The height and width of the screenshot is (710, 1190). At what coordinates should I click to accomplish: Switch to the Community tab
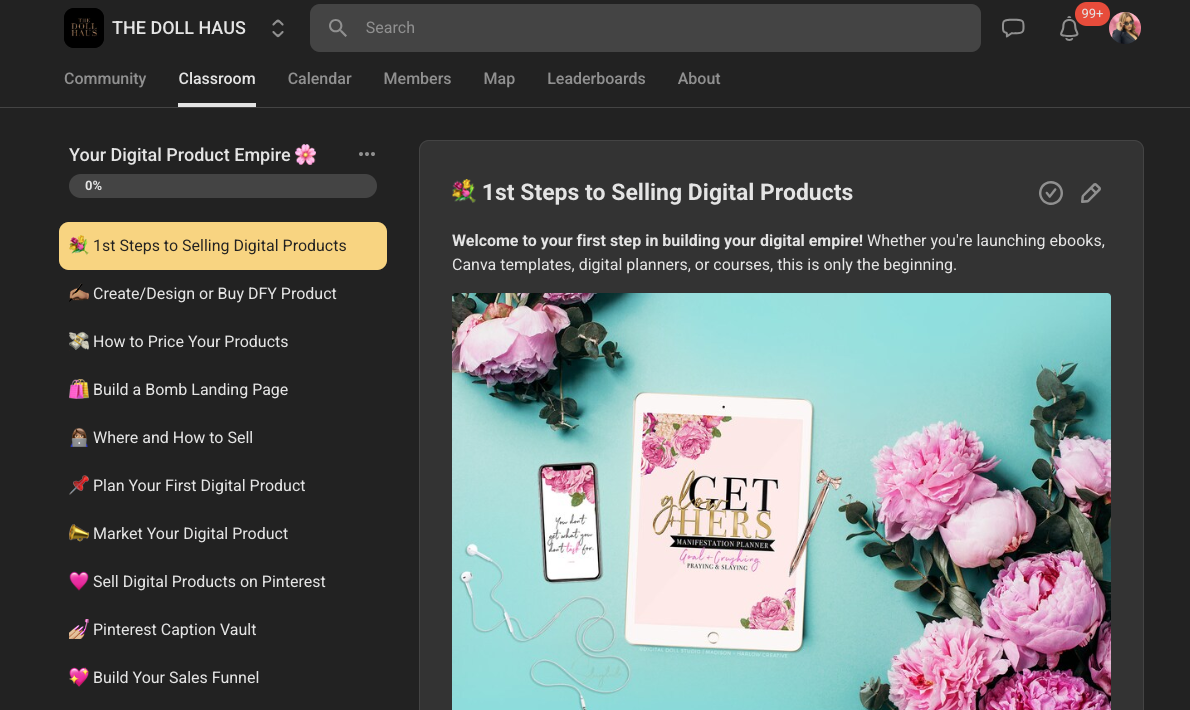click(105, 79)
